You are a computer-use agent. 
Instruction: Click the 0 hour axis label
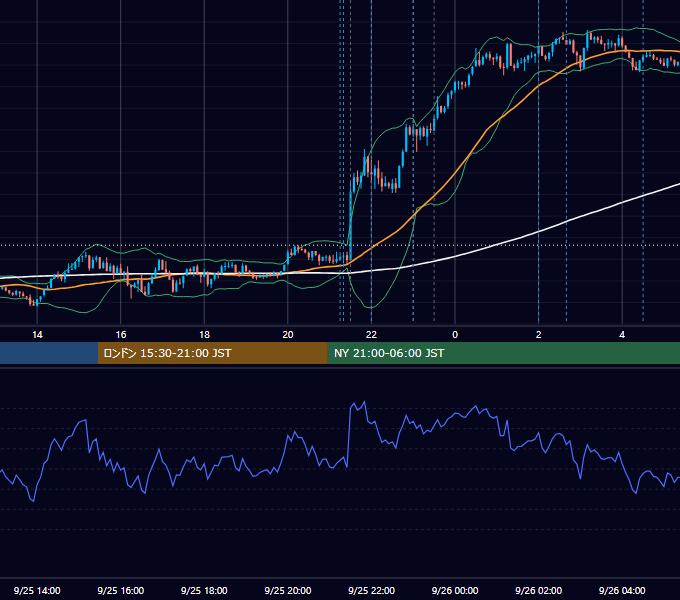click(455, 335)
